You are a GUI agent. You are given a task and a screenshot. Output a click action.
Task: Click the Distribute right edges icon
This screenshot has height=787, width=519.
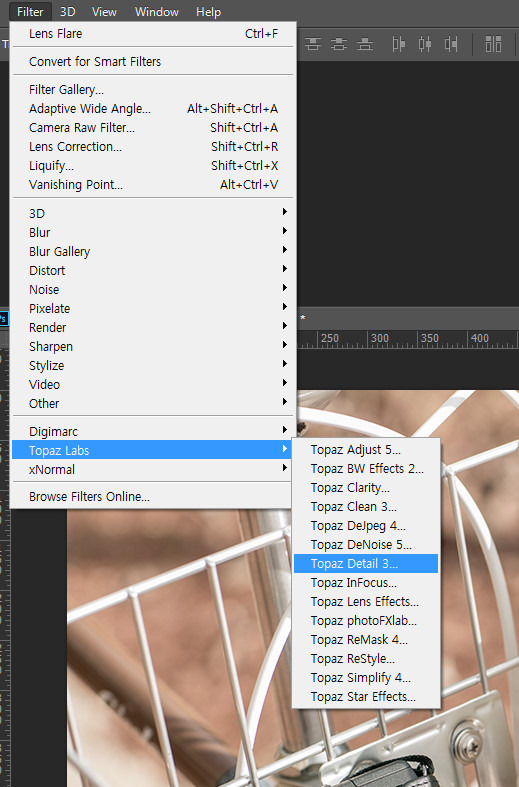[x=451, y=44]
